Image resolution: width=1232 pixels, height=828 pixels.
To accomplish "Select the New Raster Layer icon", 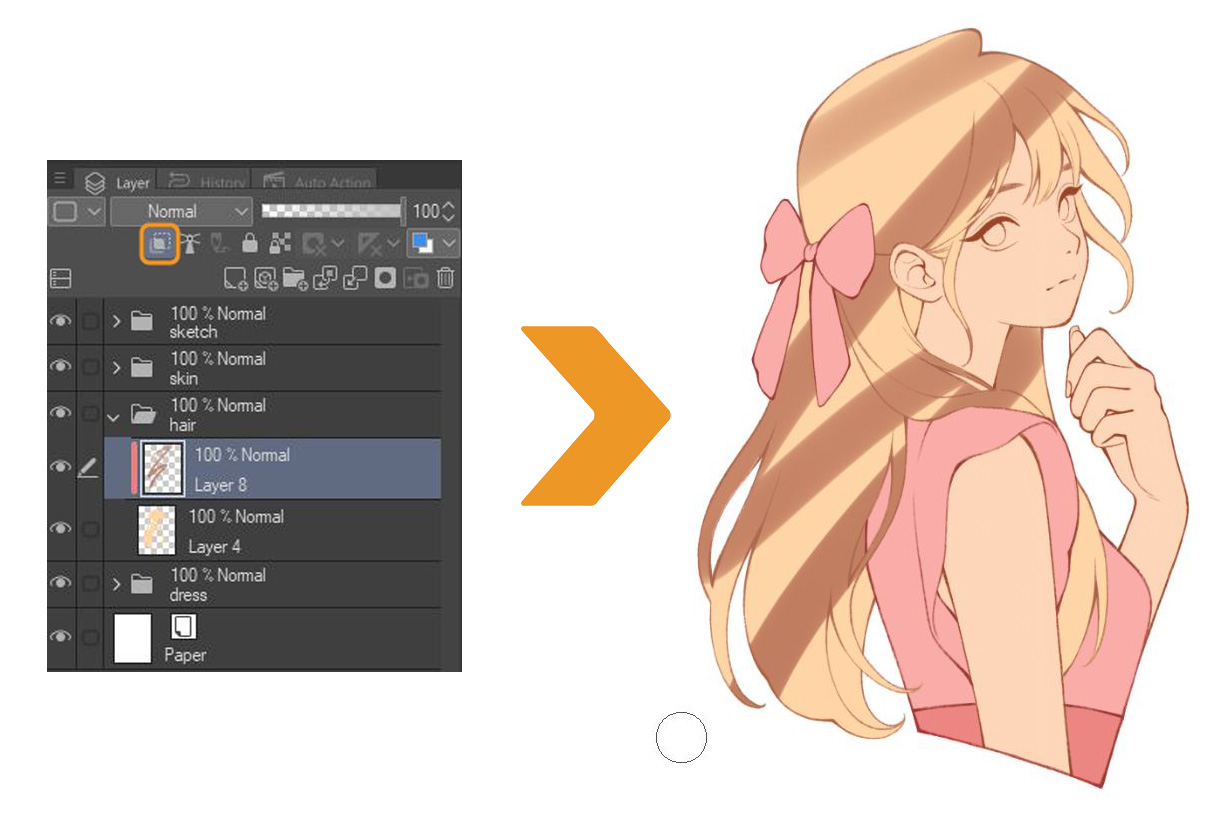I will coord(235,279).
